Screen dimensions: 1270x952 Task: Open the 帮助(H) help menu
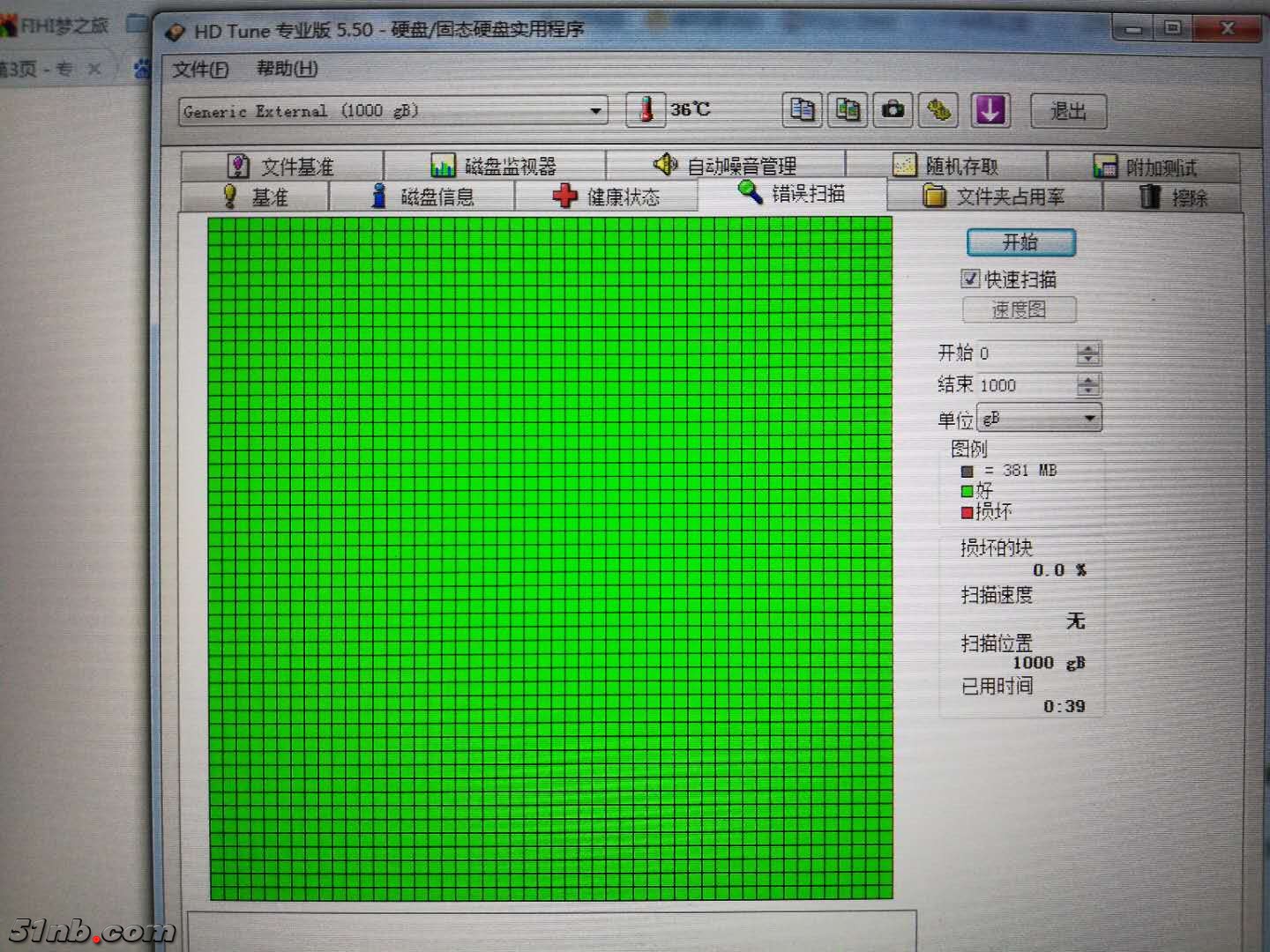(x=287, y=69)
